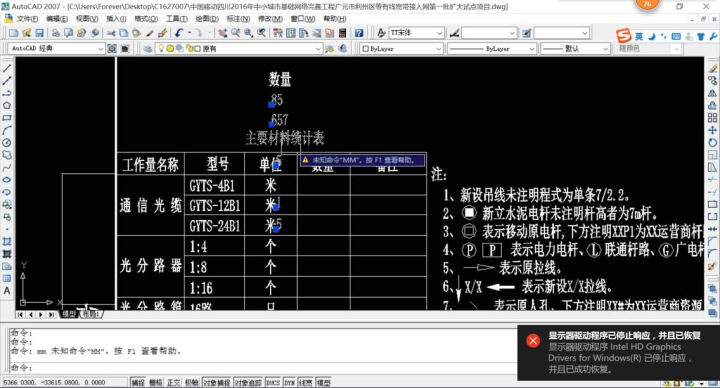Screen dimensions: 720x388
Task: Toggle 极轴 (Polar) tracking in status bar
Action: coord(191,382)
